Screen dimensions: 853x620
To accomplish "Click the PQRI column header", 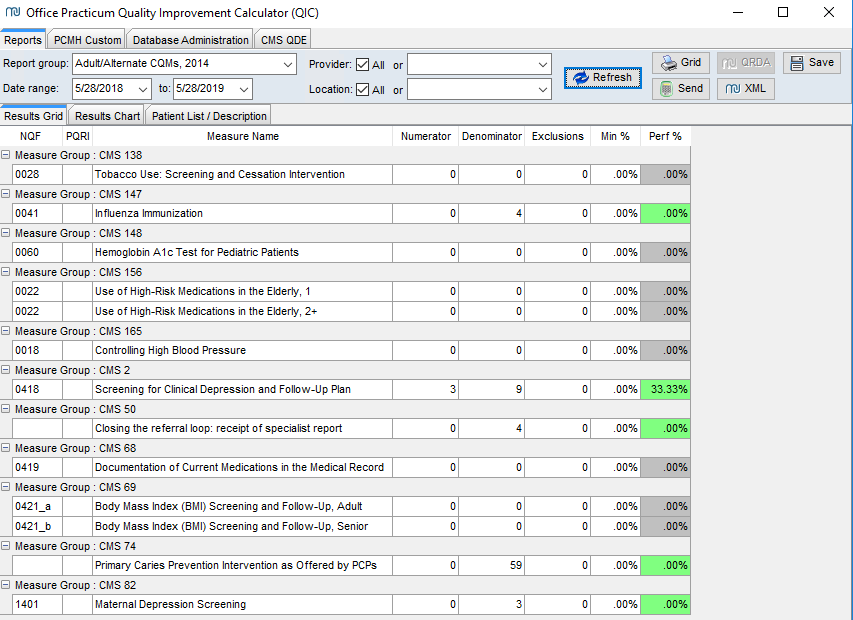I will (77, 136).
